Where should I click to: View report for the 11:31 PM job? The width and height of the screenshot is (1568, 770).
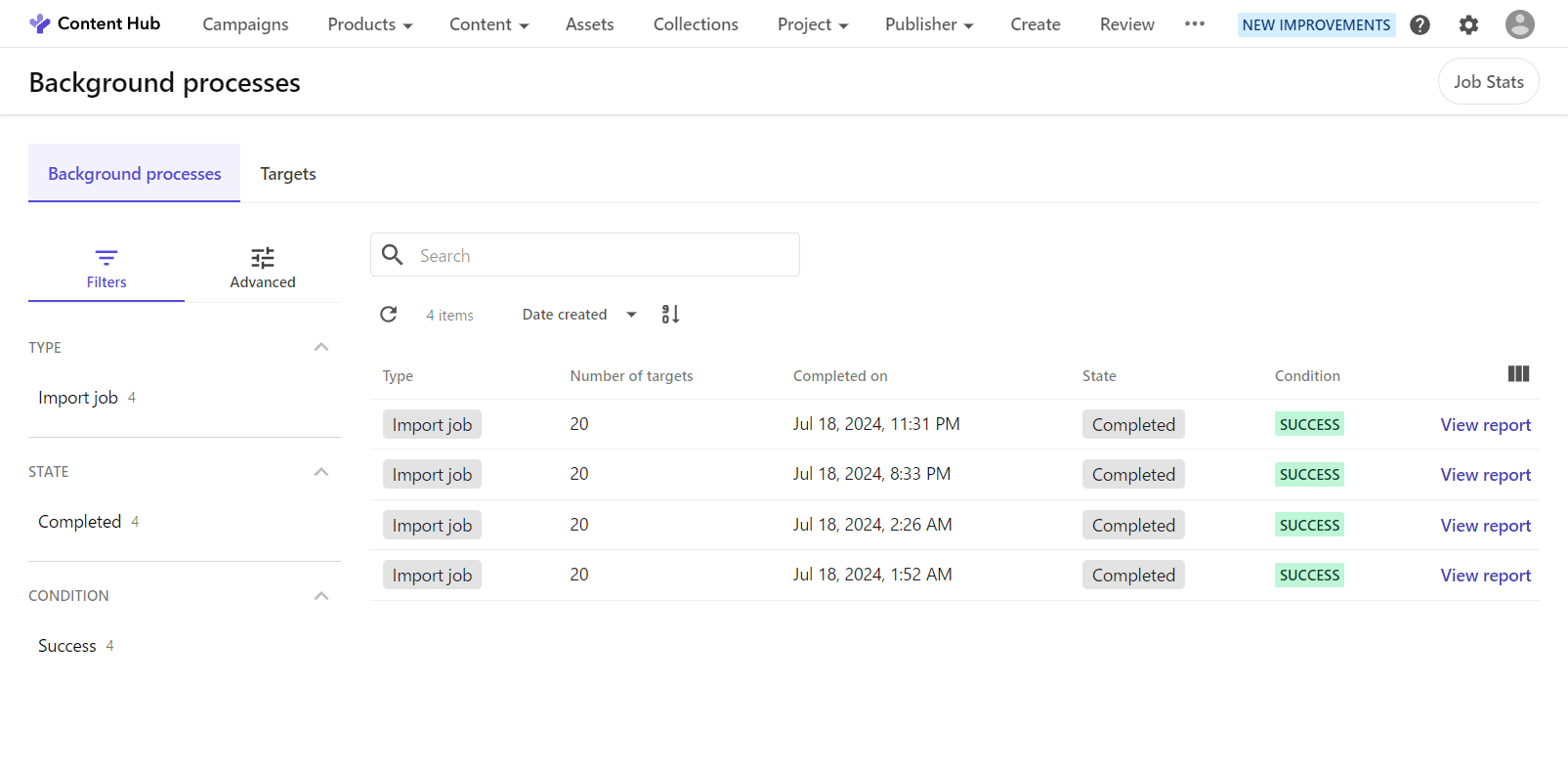tap(1485, 425)
